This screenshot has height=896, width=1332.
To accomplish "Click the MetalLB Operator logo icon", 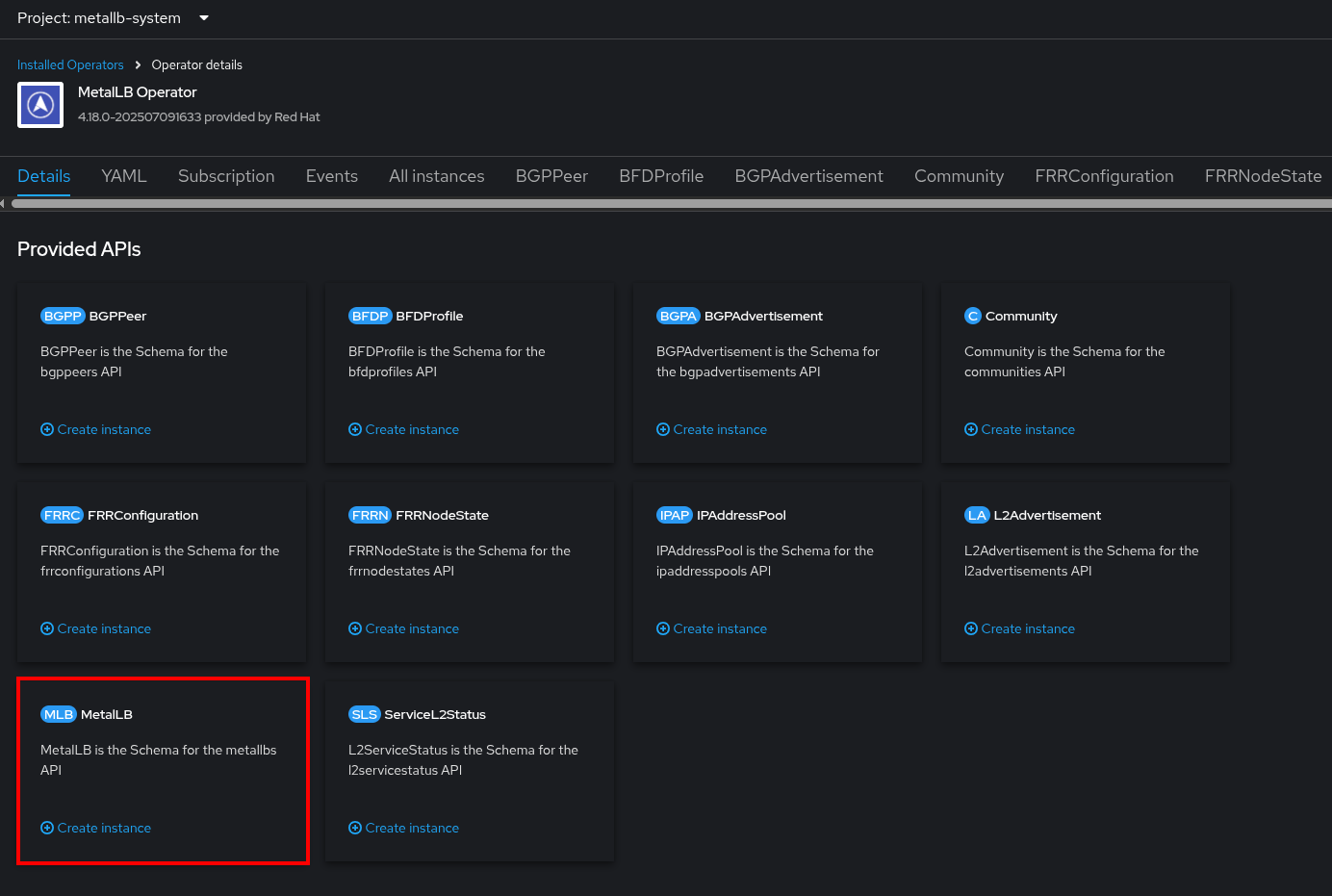I will (40, 104).
